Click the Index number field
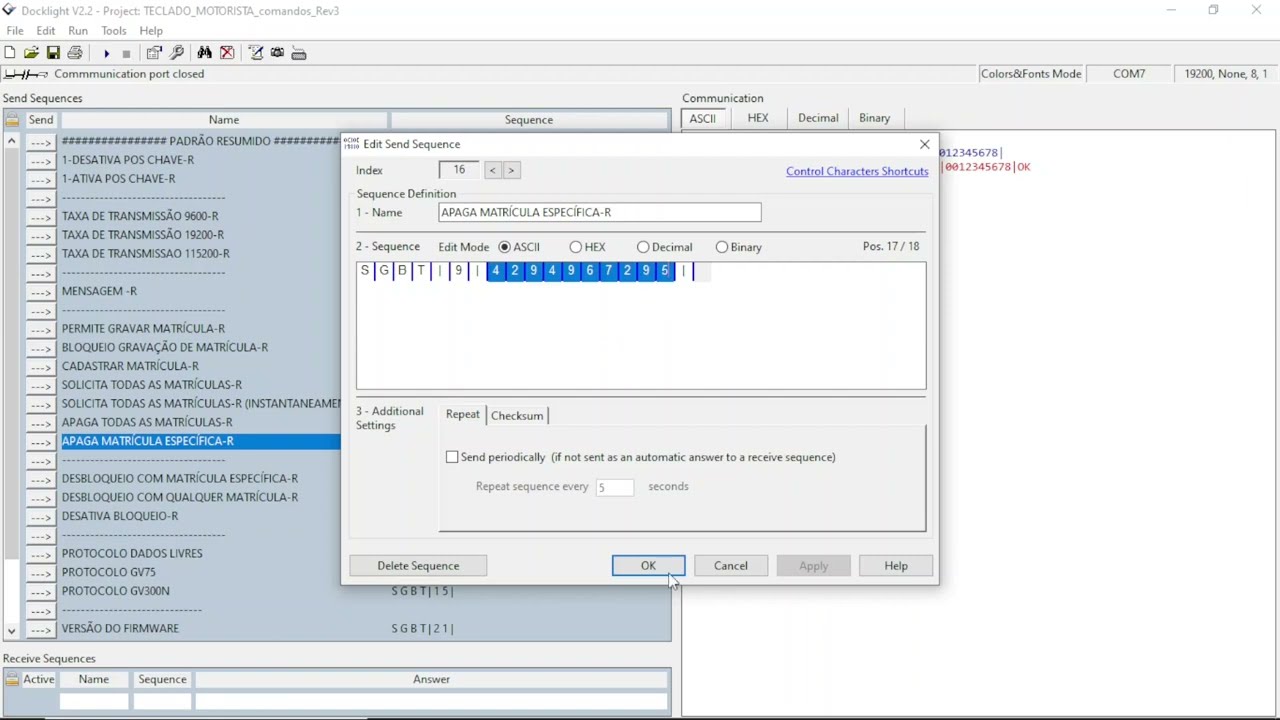1280x720 pixels. coord(459,170)
